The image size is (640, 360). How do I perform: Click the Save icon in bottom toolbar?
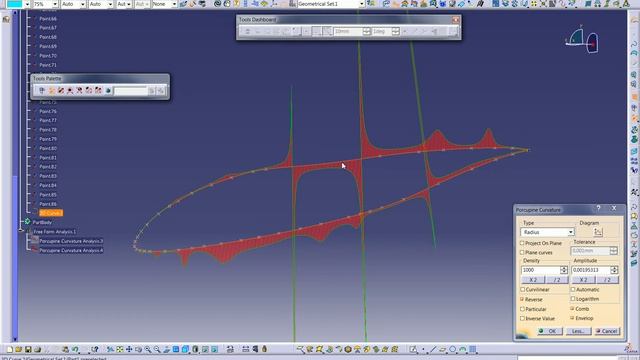pos(28,349)
